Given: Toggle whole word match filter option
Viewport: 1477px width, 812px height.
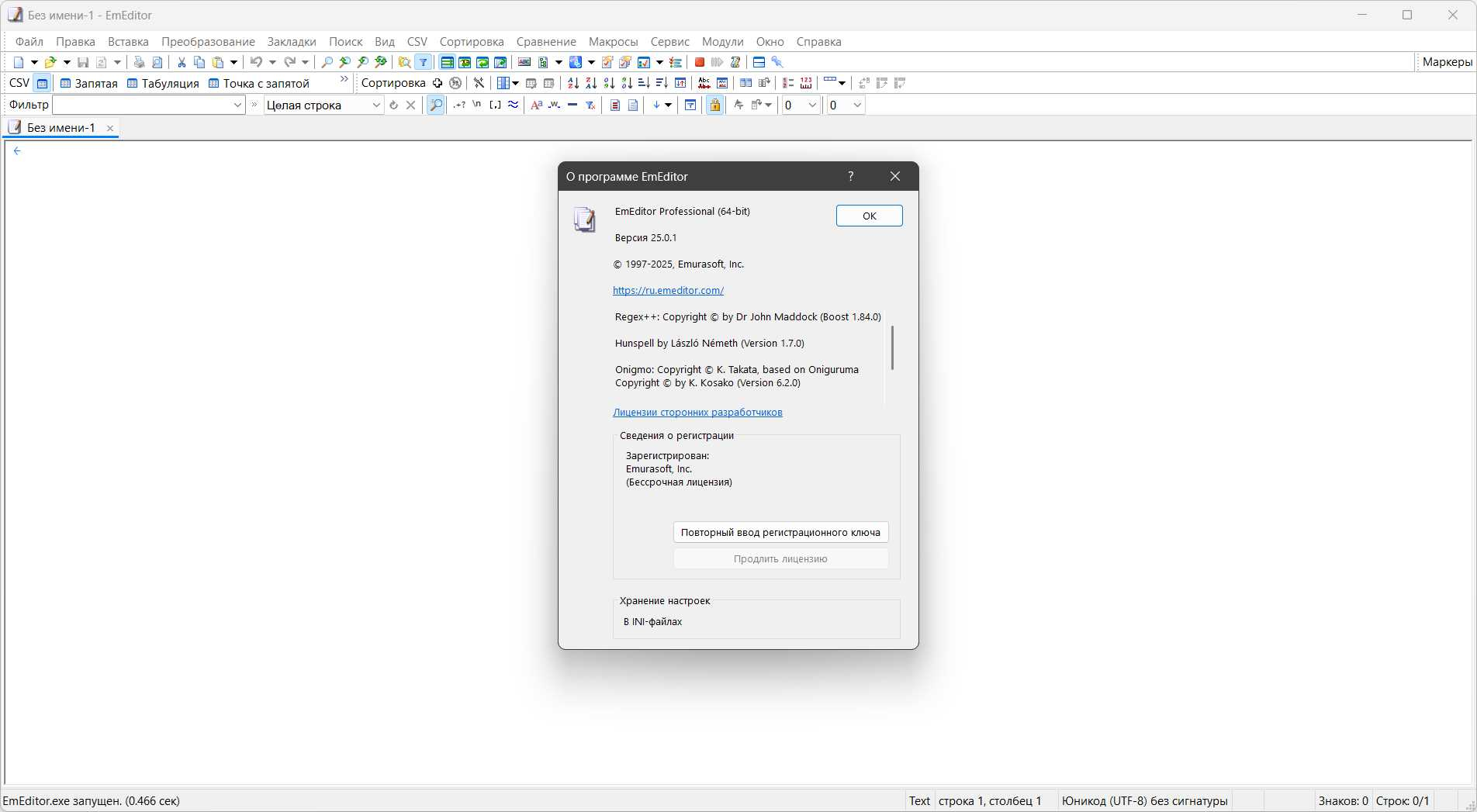Looking at the screenshot, I should (x=554, y=105).
